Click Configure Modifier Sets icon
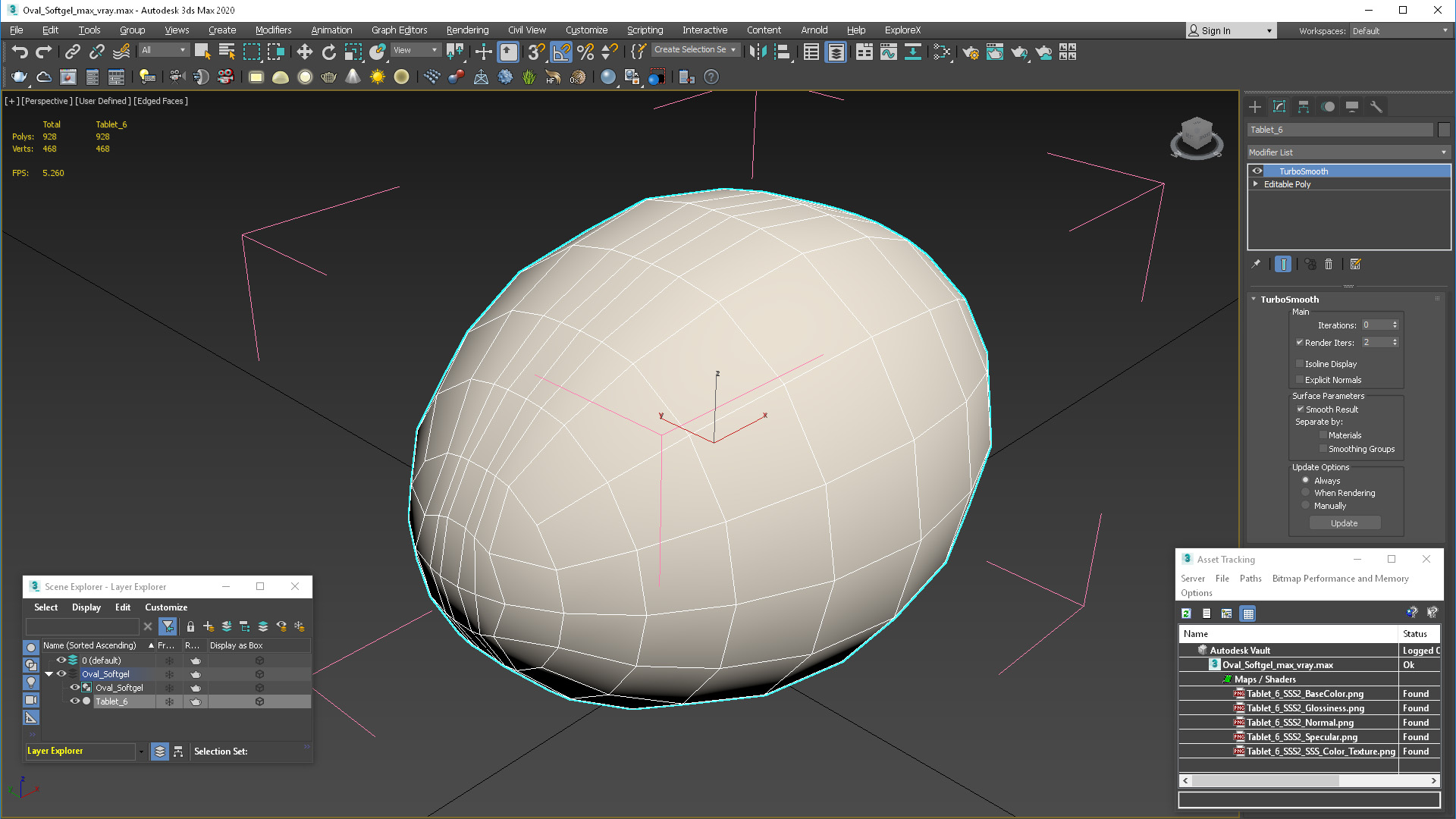 [1356, 264]
